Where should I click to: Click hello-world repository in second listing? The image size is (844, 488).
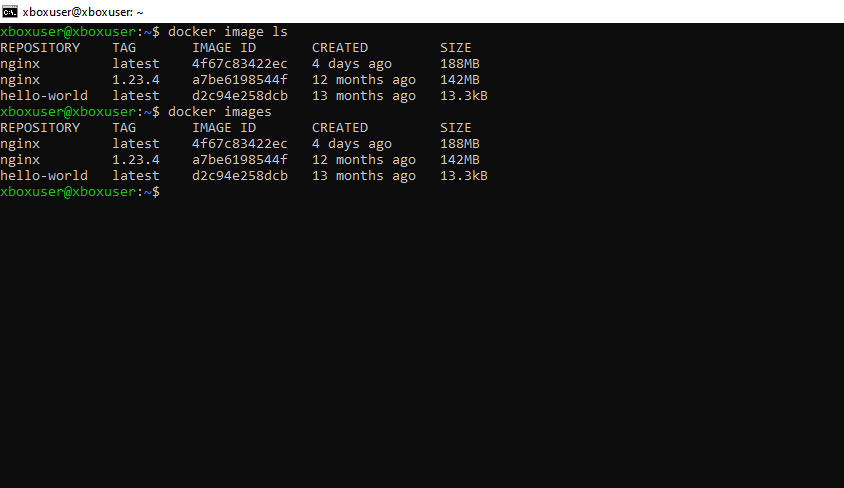[x=44, y=175]
